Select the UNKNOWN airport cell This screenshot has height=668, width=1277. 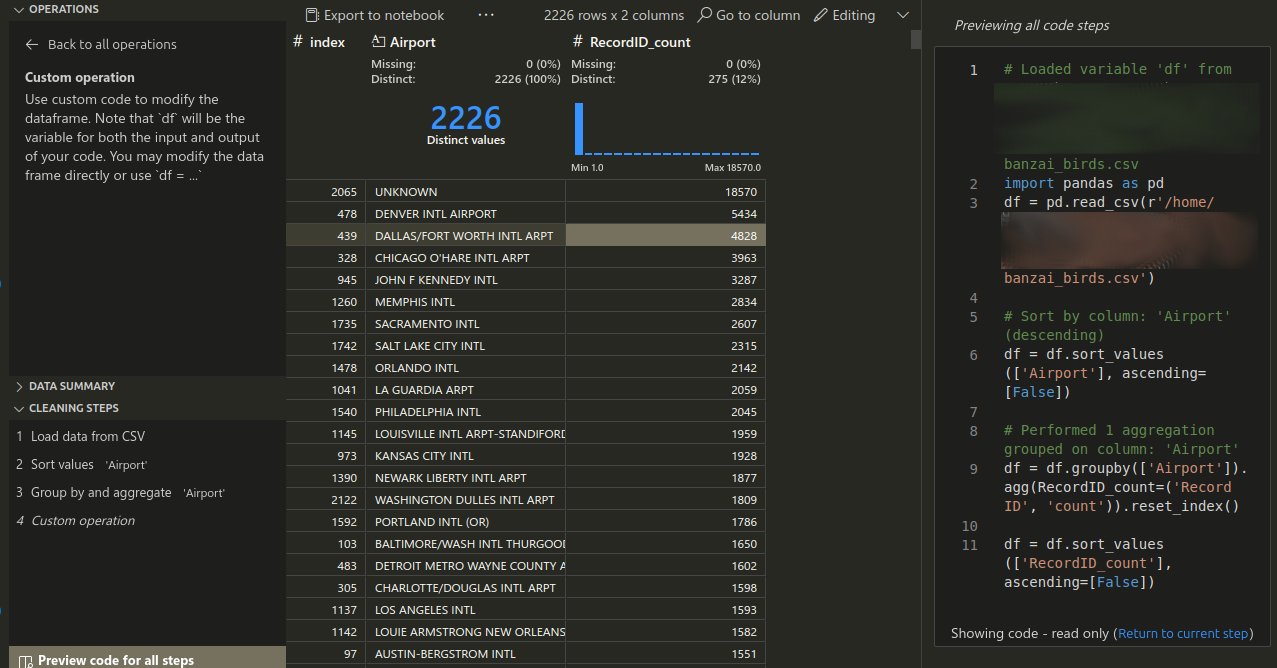(465, 192)
